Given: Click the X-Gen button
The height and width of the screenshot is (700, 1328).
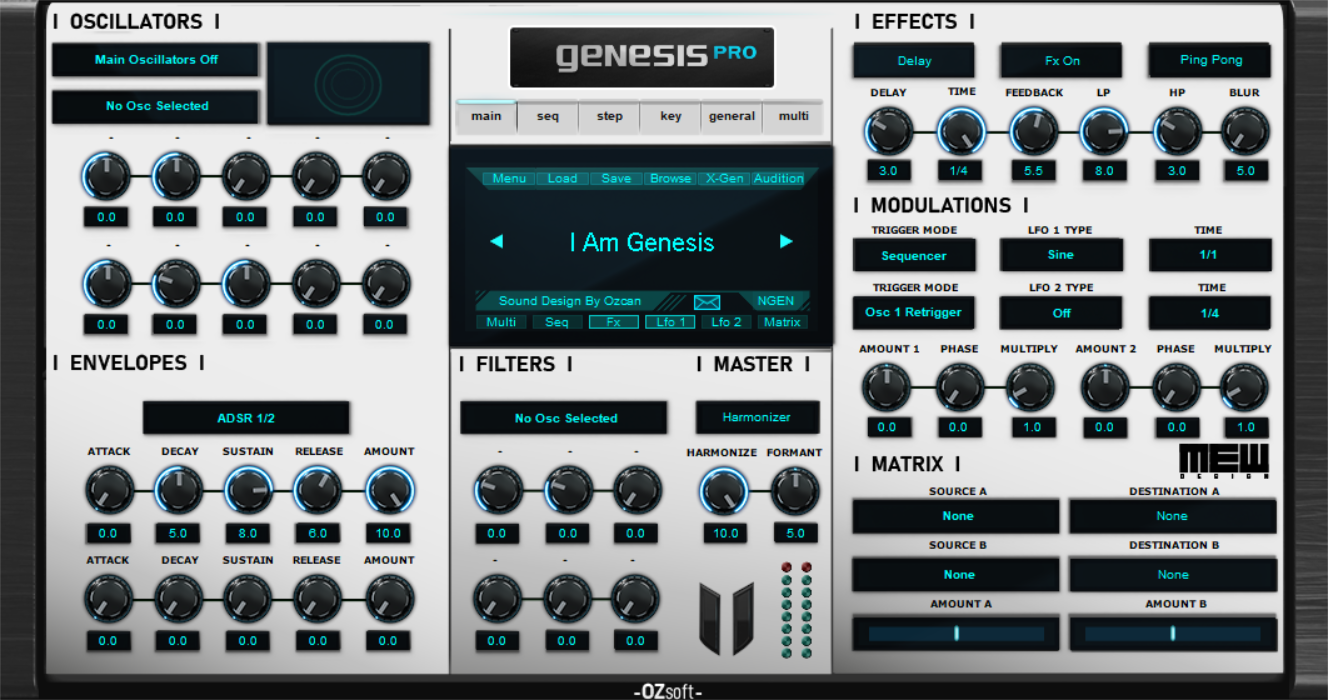Looking at the screenshot, I should pyautogui.click(x=724, y=178).
